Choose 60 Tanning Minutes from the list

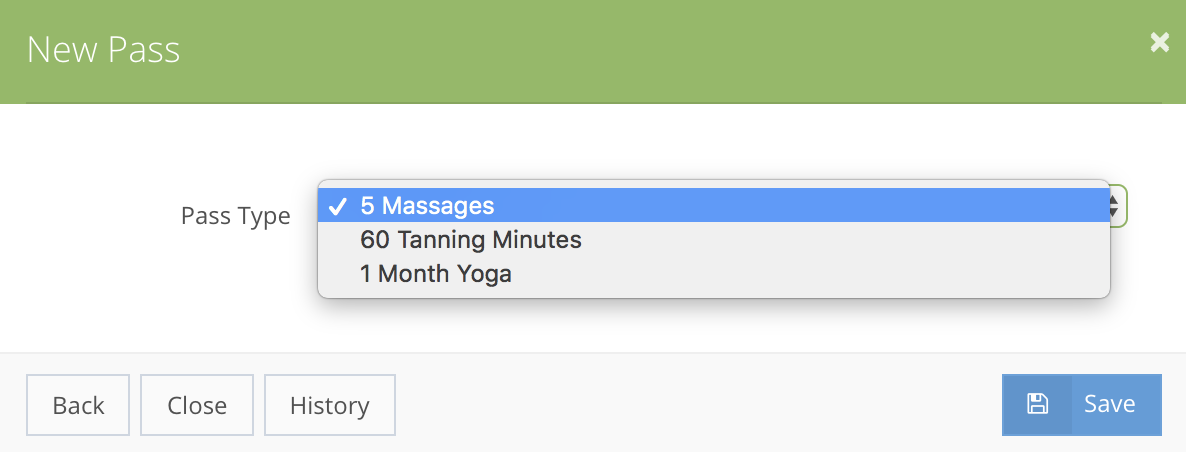coord(713,240)
